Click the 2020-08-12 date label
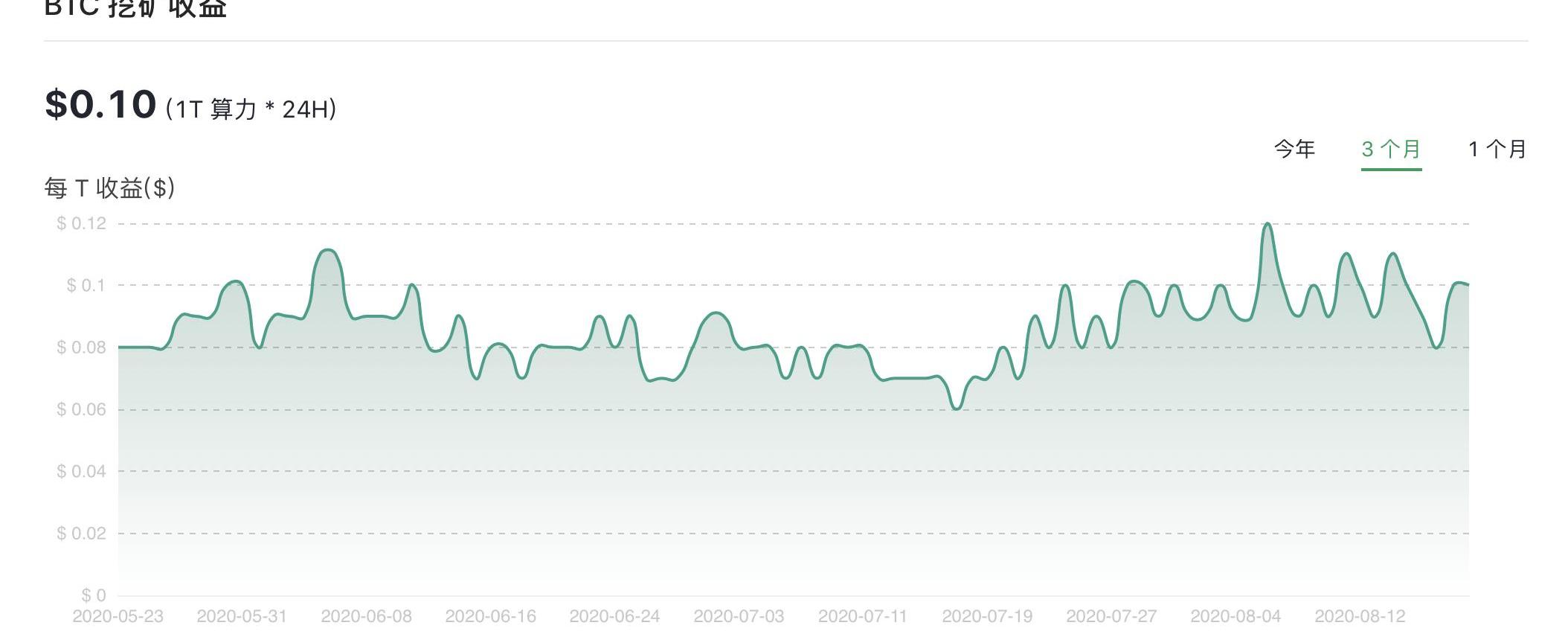The height and width of the screenshot is (634, 1568). coord(1360,617)
